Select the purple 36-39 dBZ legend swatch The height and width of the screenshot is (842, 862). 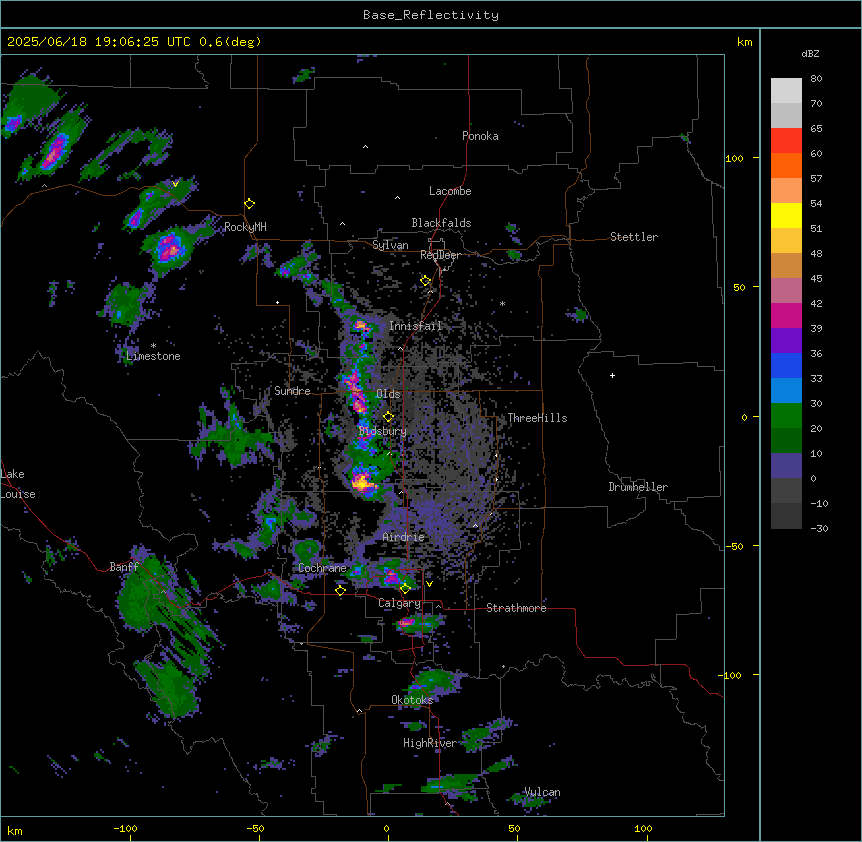786,341
